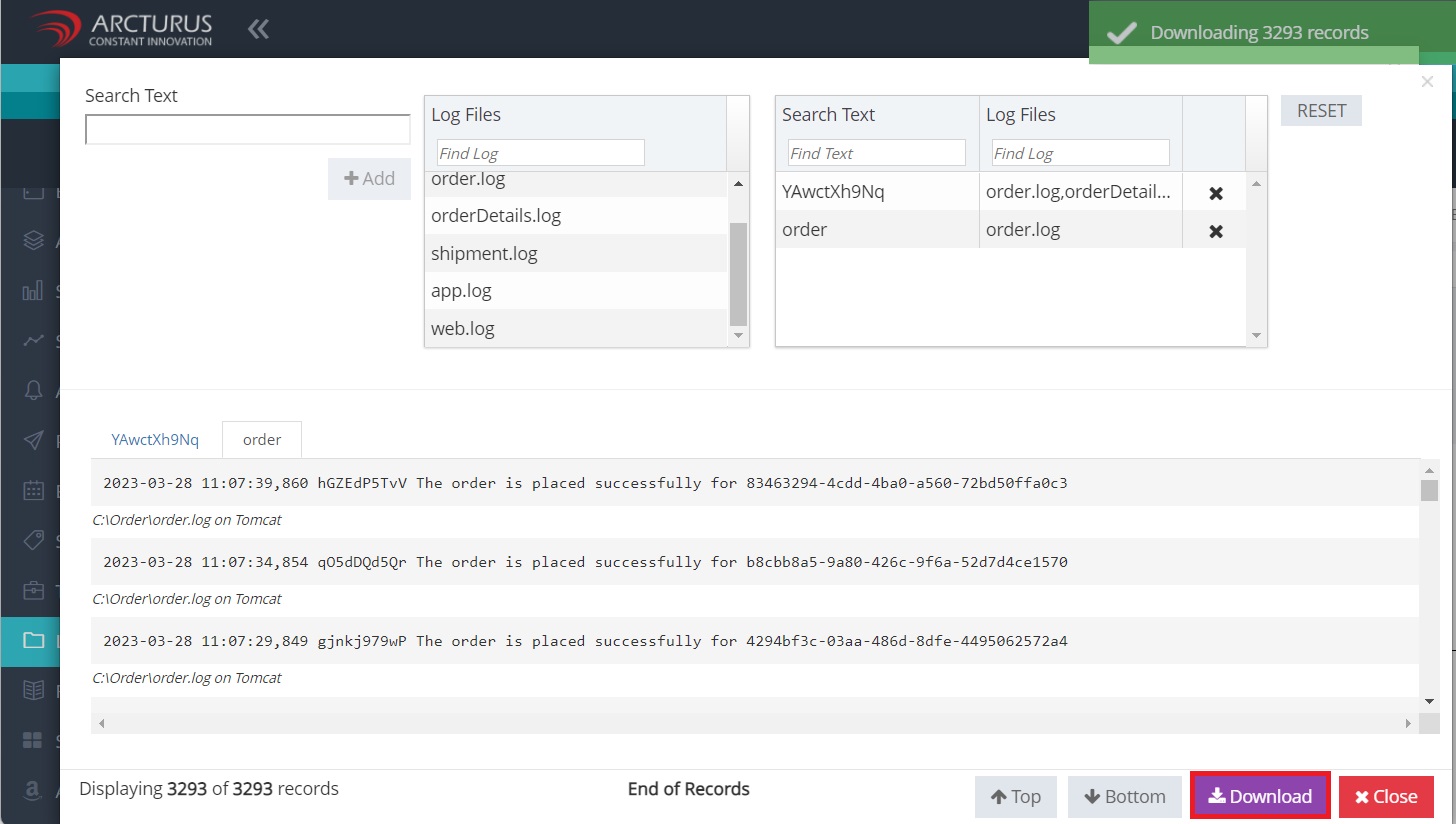Click the Top button
Image resolution: width=1456 pixels, height=824 pixels.
(1016, 797)
